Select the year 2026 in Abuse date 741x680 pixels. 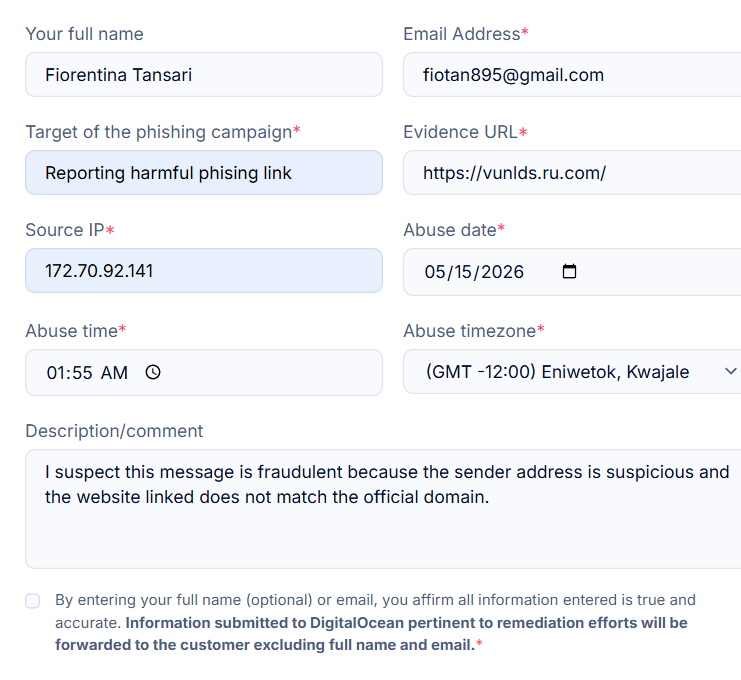502,272
